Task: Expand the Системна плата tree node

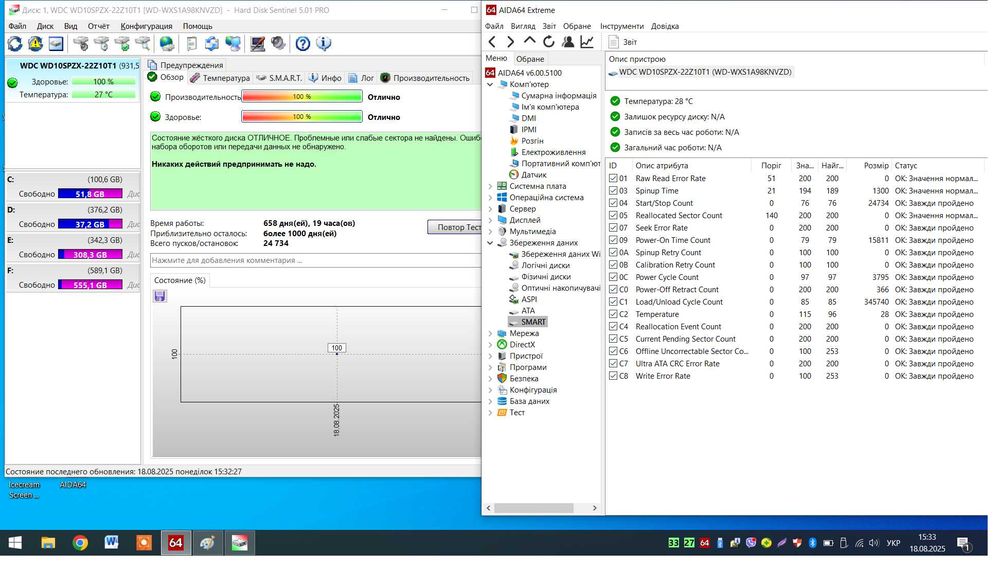Action: [x=490, y=186]
